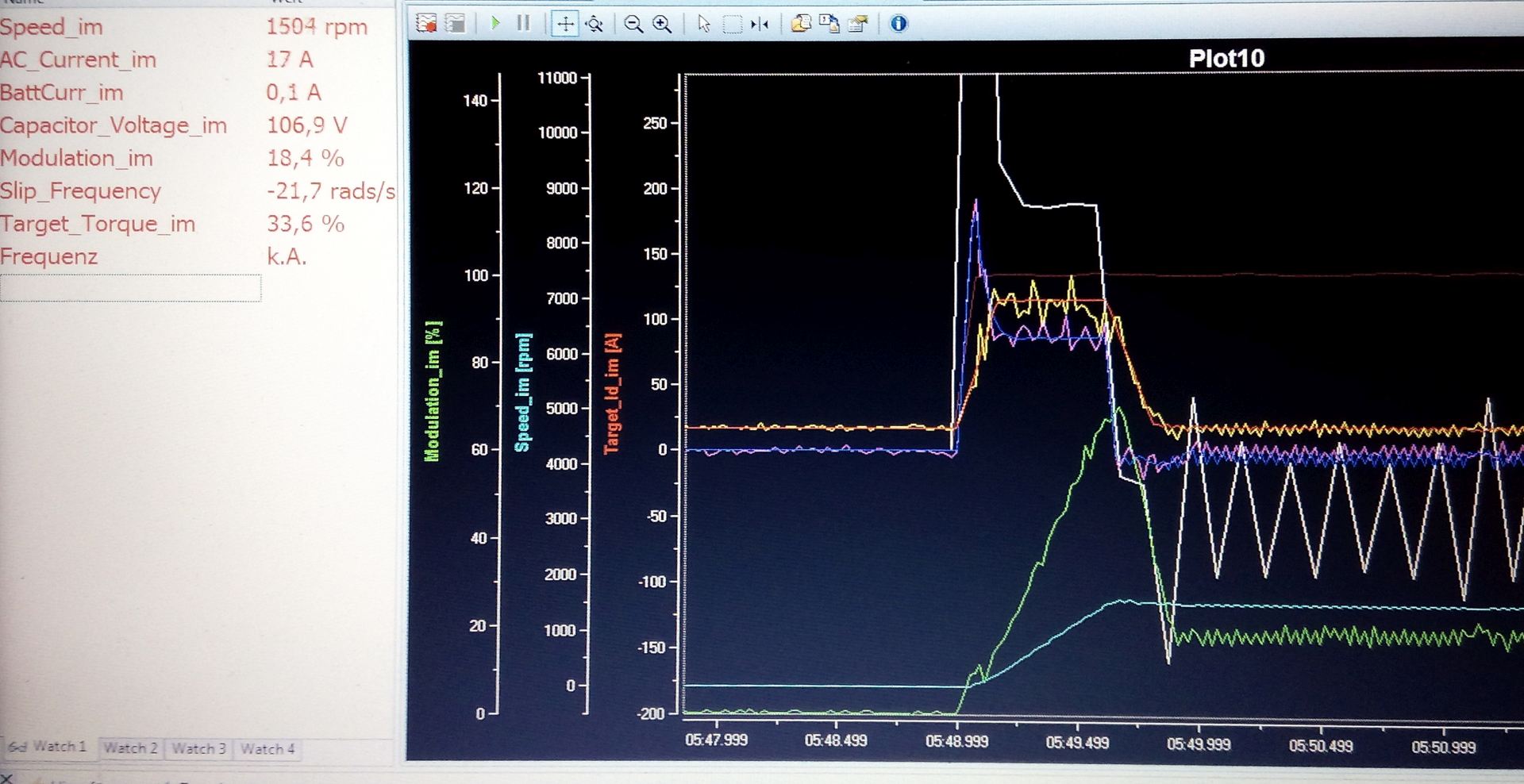Open the Watch 4 tab
The width and height of the screenshot is (1524, 784).
[267, 748]
